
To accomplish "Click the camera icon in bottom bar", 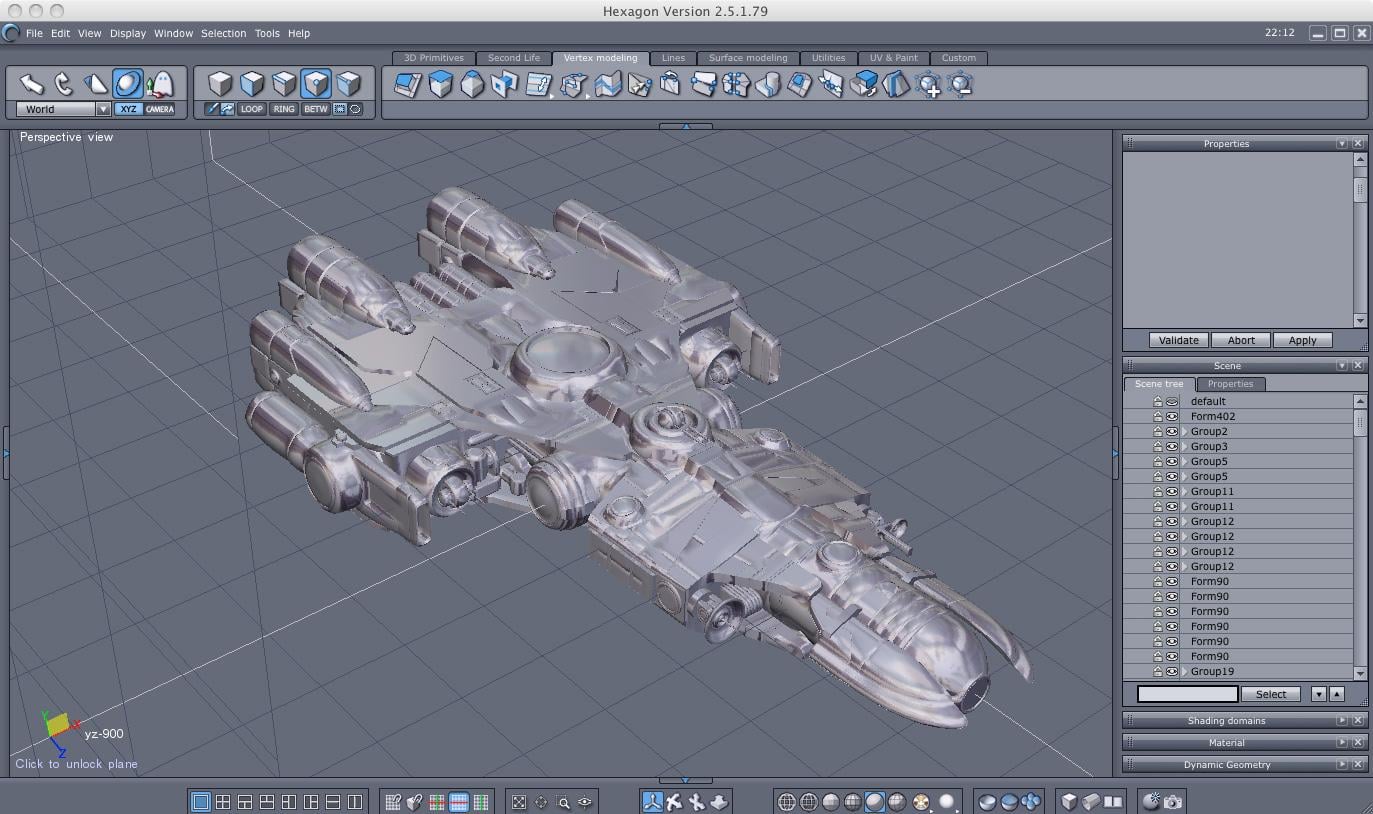I will point(1173,802).
